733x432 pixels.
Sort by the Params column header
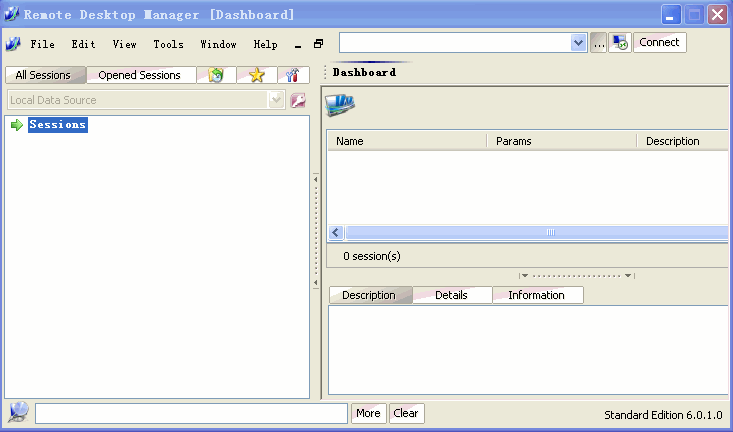tap(561, 141)
